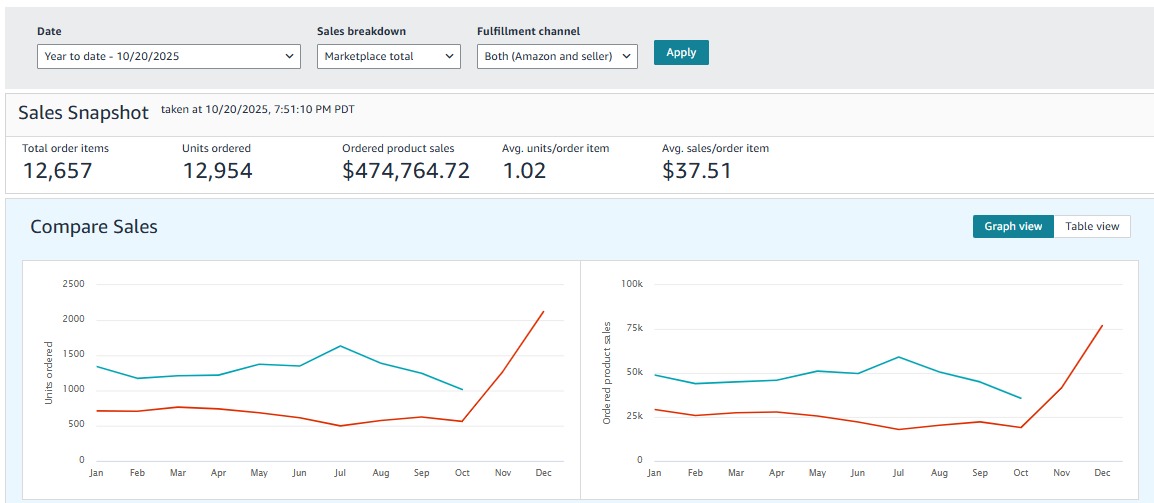This screenshot has height=503, width=1154.
Task: Click the Avg. units/order item value 1.02
Action: point(524,171)
